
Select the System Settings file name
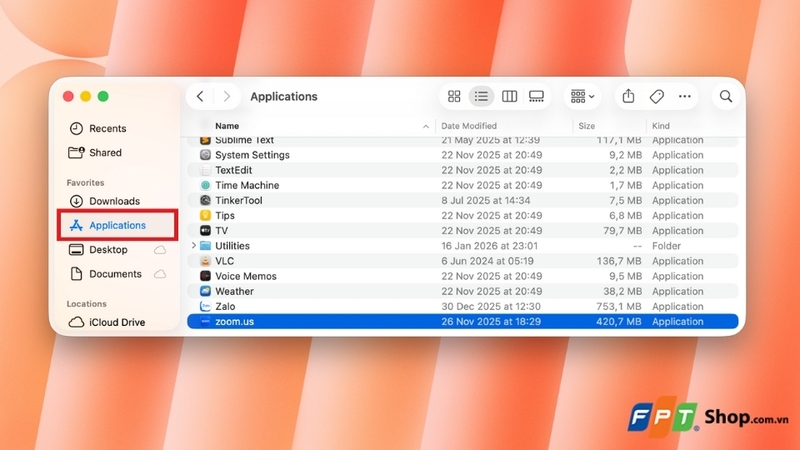pos(252,155)
